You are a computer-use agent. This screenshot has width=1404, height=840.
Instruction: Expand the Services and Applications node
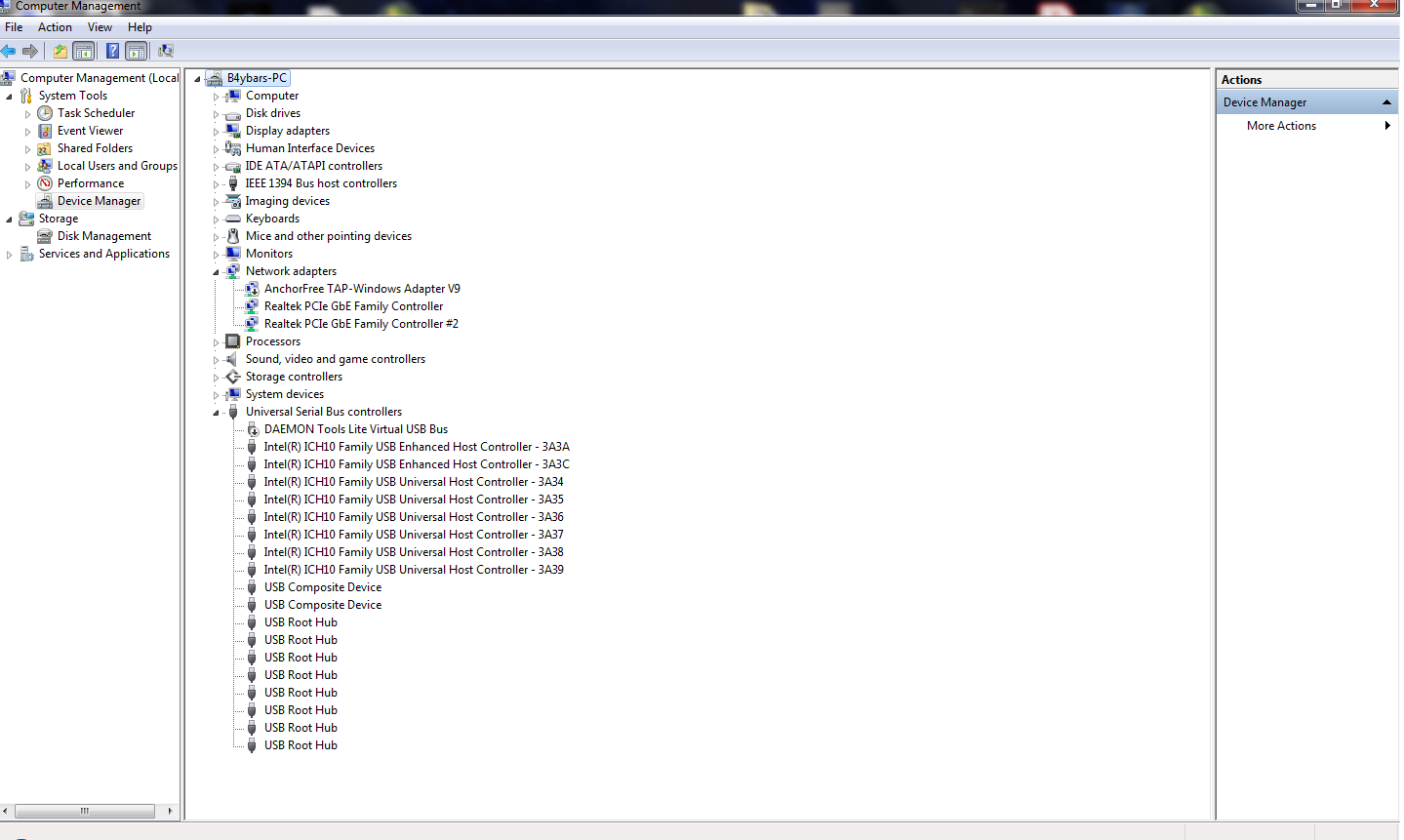[9, 255]
